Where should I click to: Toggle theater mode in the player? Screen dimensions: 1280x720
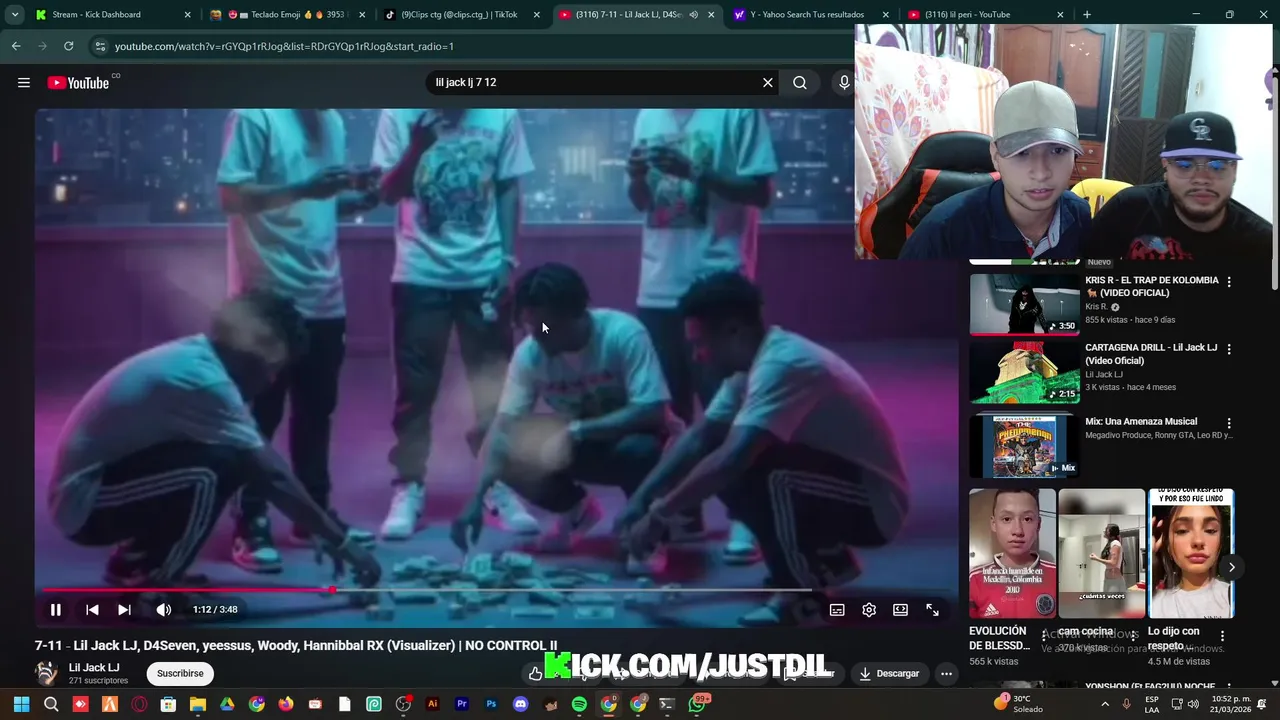(900, 609)
